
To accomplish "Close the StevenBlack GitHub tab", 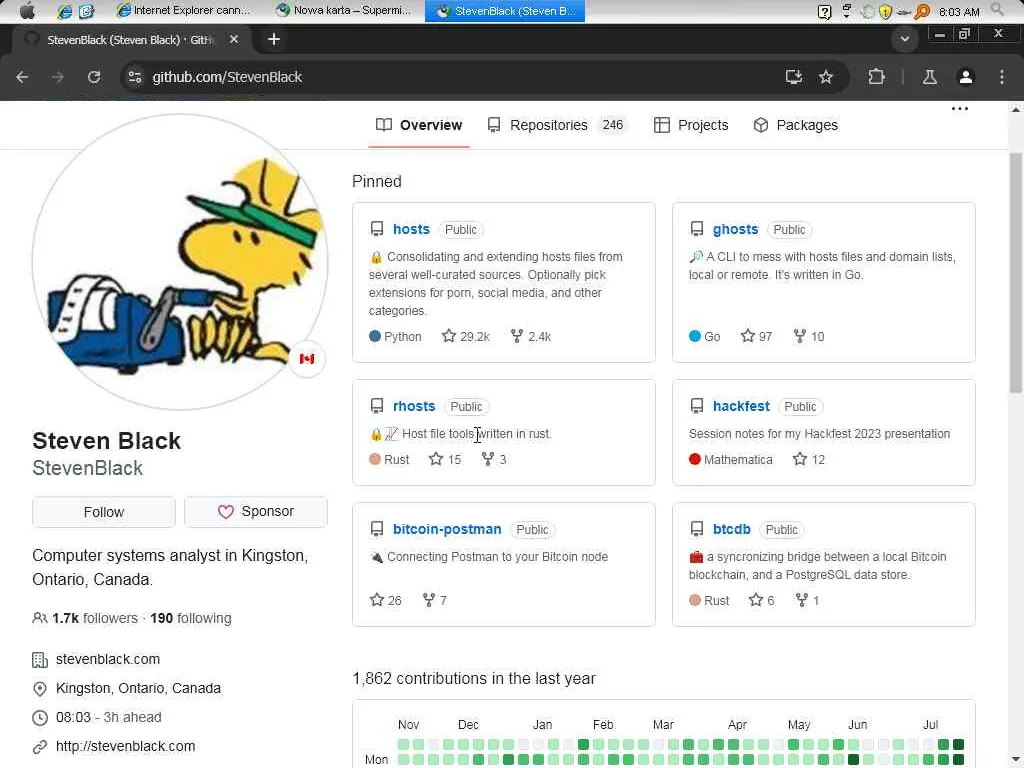I will tap(234, 40).
